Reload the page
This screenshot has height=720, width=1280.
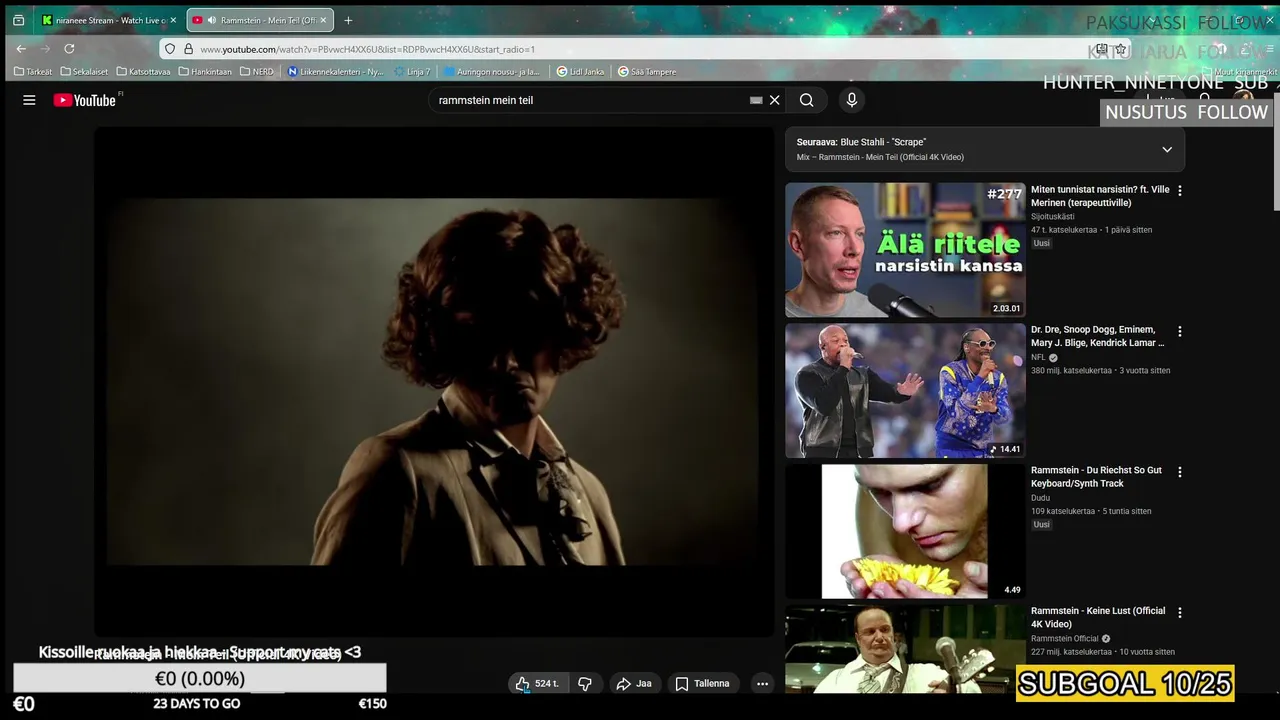69,48
